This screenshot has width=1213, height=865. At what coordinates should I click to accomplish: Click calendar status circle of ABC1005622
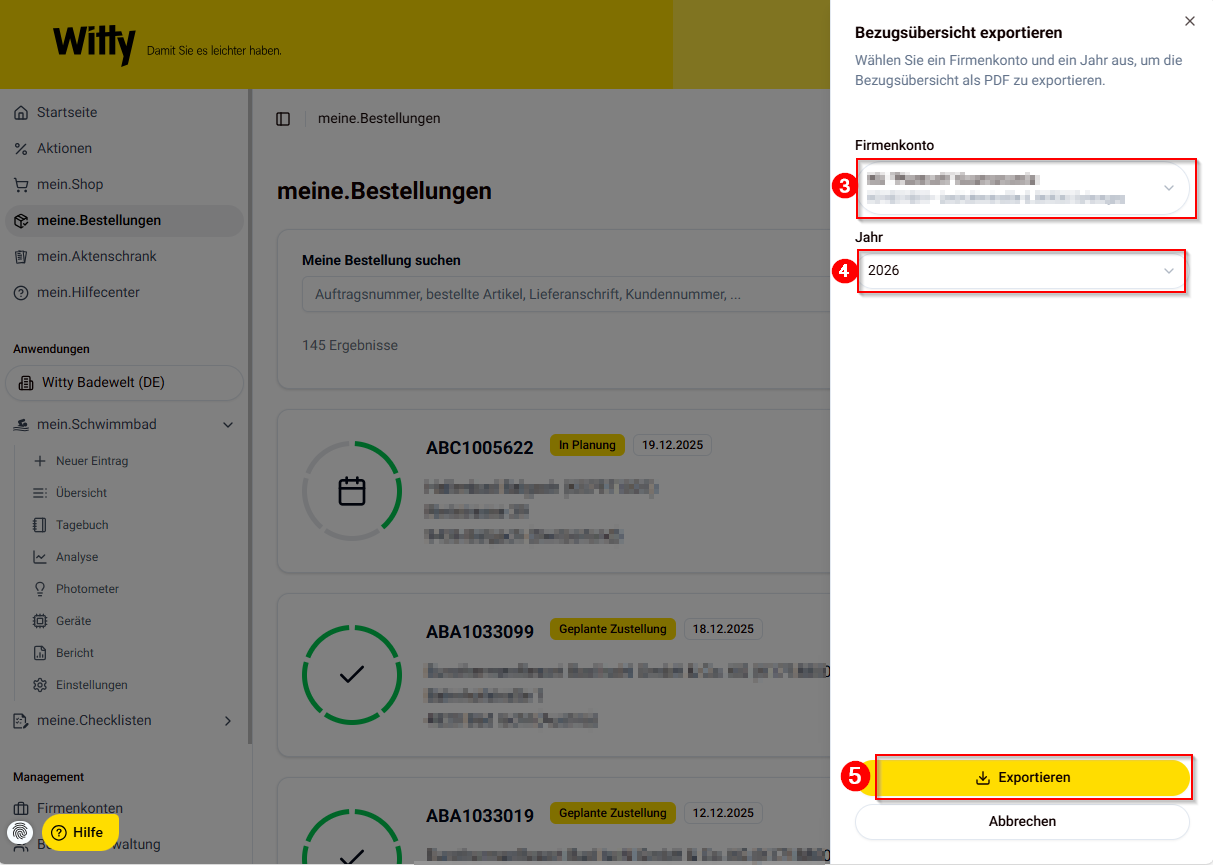coord(352,491)
